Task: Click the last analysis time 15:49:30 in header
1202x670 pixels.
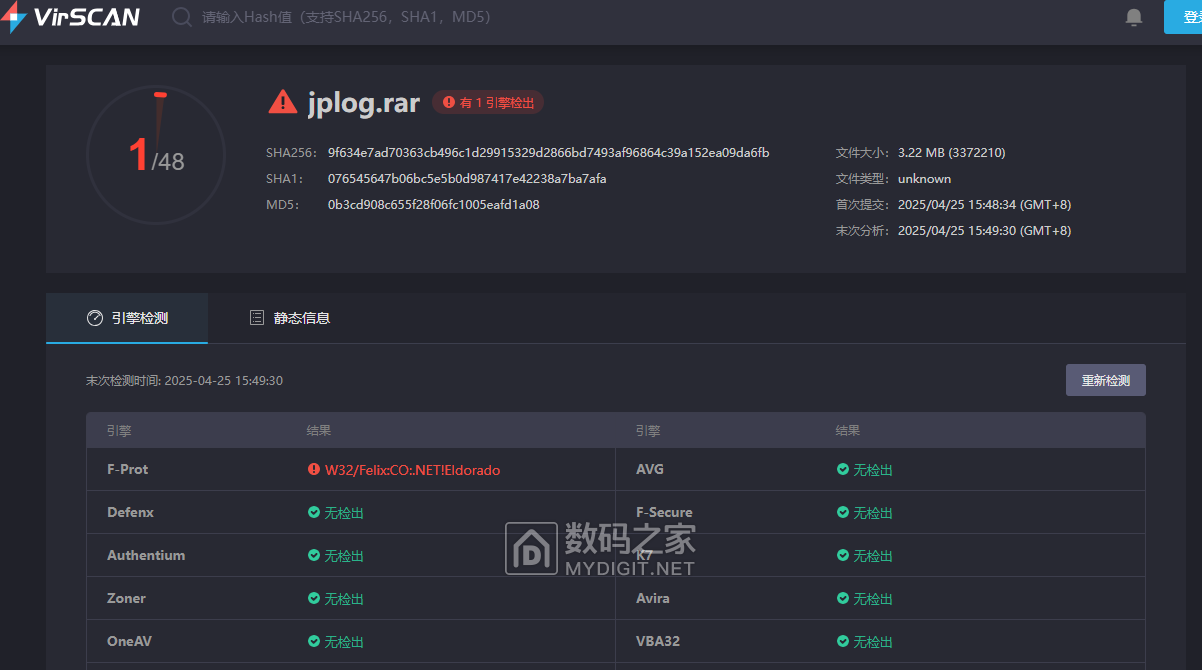Action: 984,231
